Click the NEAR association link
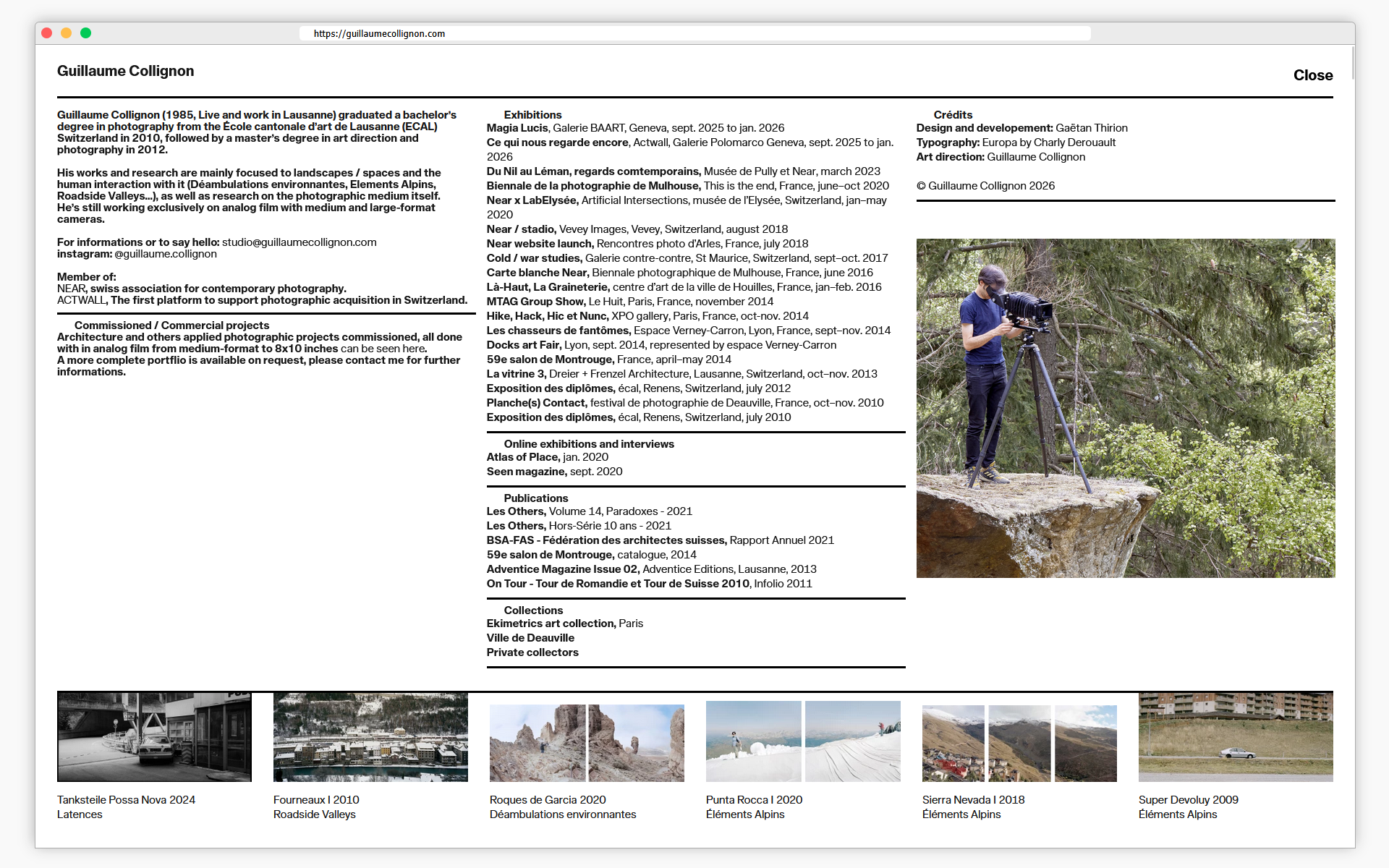The height and width of the screenshot is (868, 1389). coord(71,289)
